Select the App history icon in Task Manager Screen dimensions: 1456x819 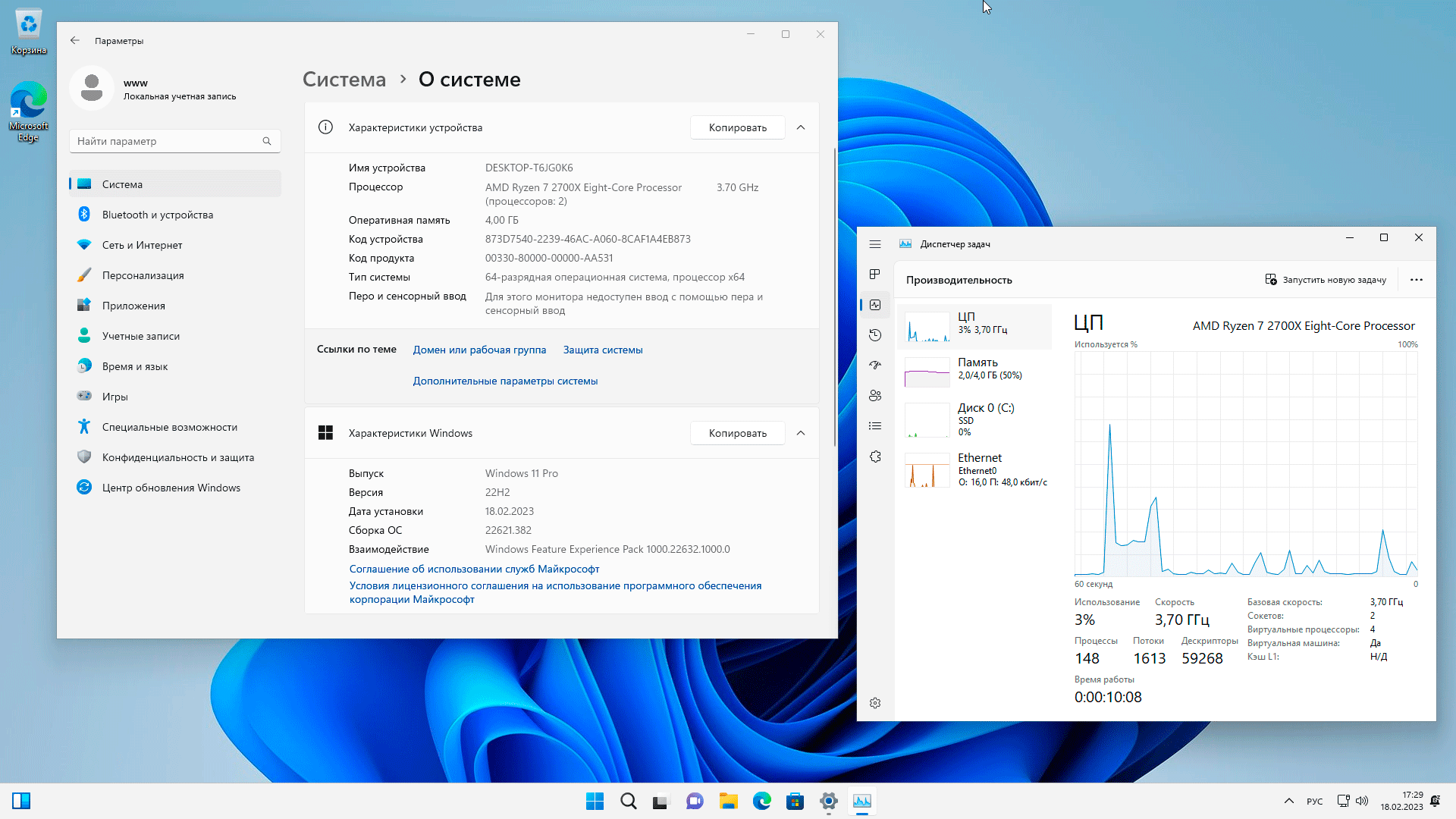point(875,335)
